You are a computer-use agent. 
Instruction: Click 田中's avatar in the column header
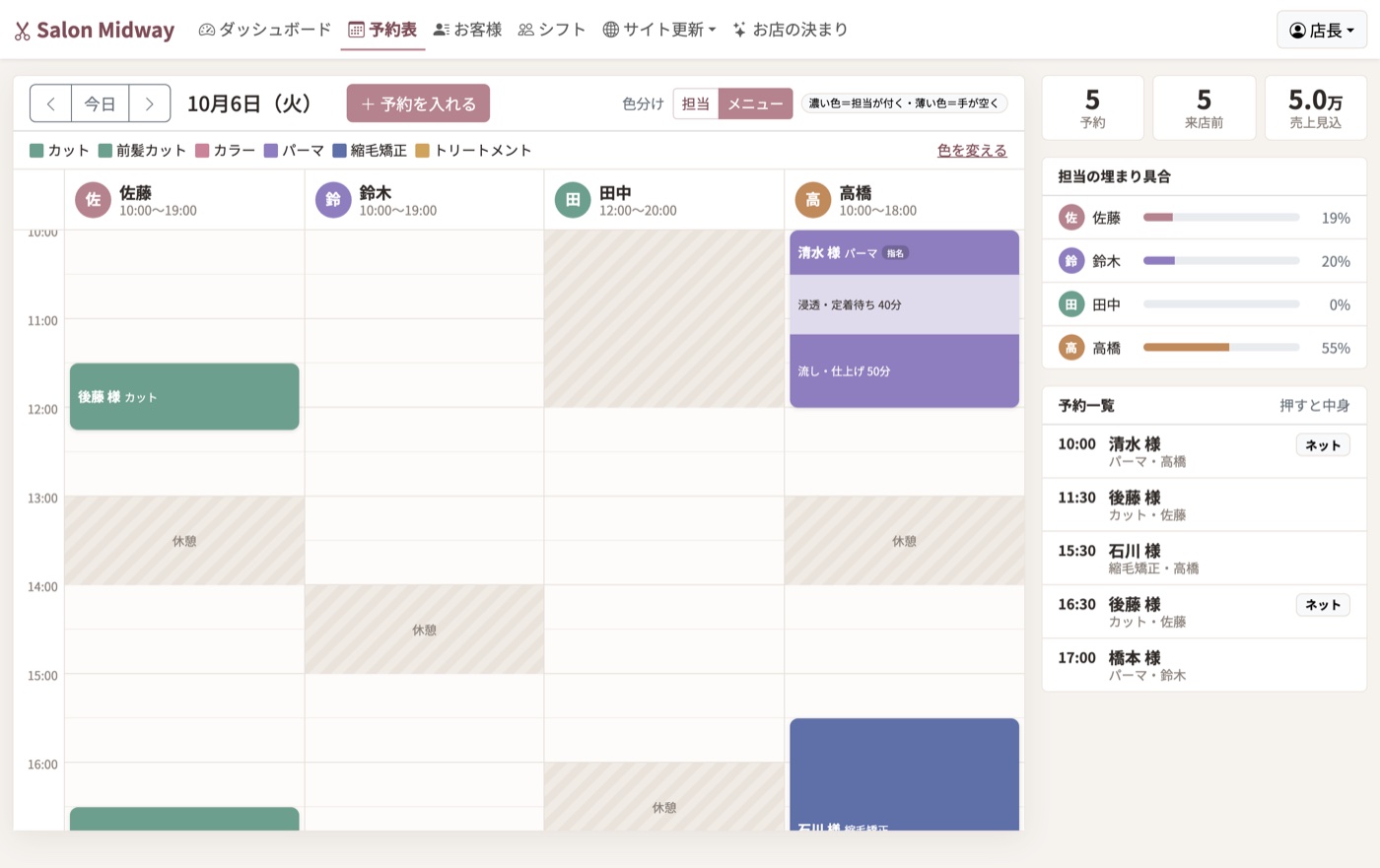click(x=573, y=200)
